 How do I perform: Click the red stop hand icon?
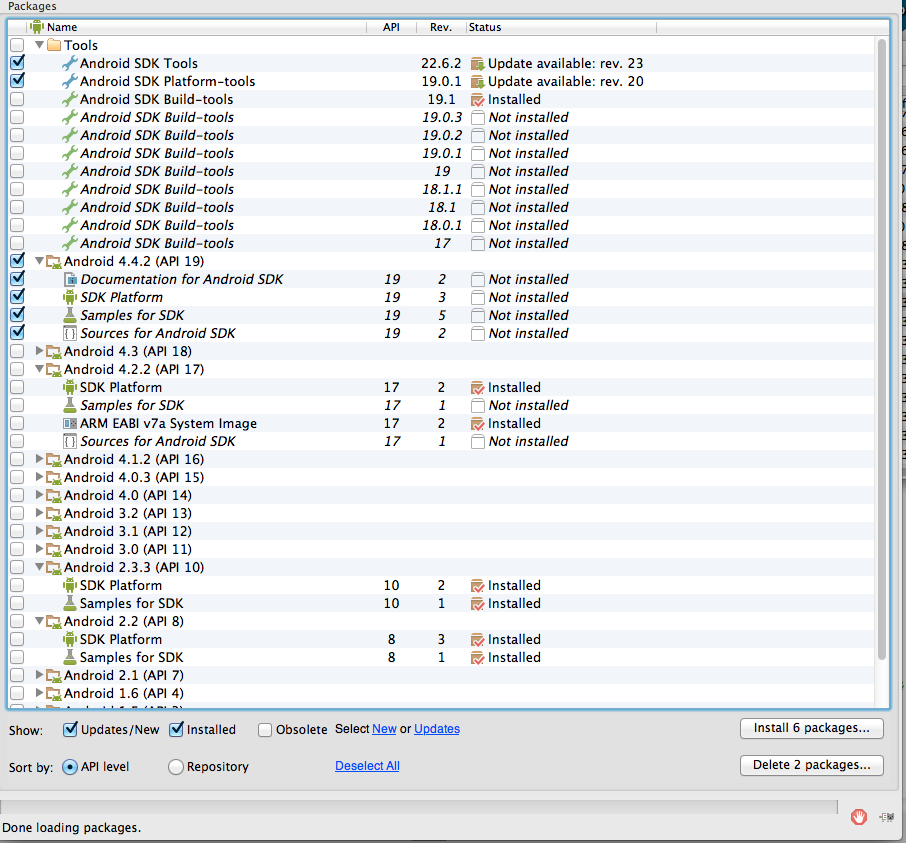pos(858,817)
